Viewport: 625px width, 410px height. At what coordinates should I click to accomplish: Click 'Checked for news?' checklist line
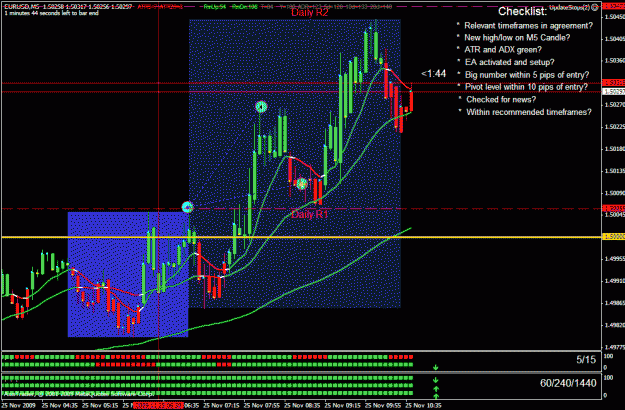(x=501, y=100)
